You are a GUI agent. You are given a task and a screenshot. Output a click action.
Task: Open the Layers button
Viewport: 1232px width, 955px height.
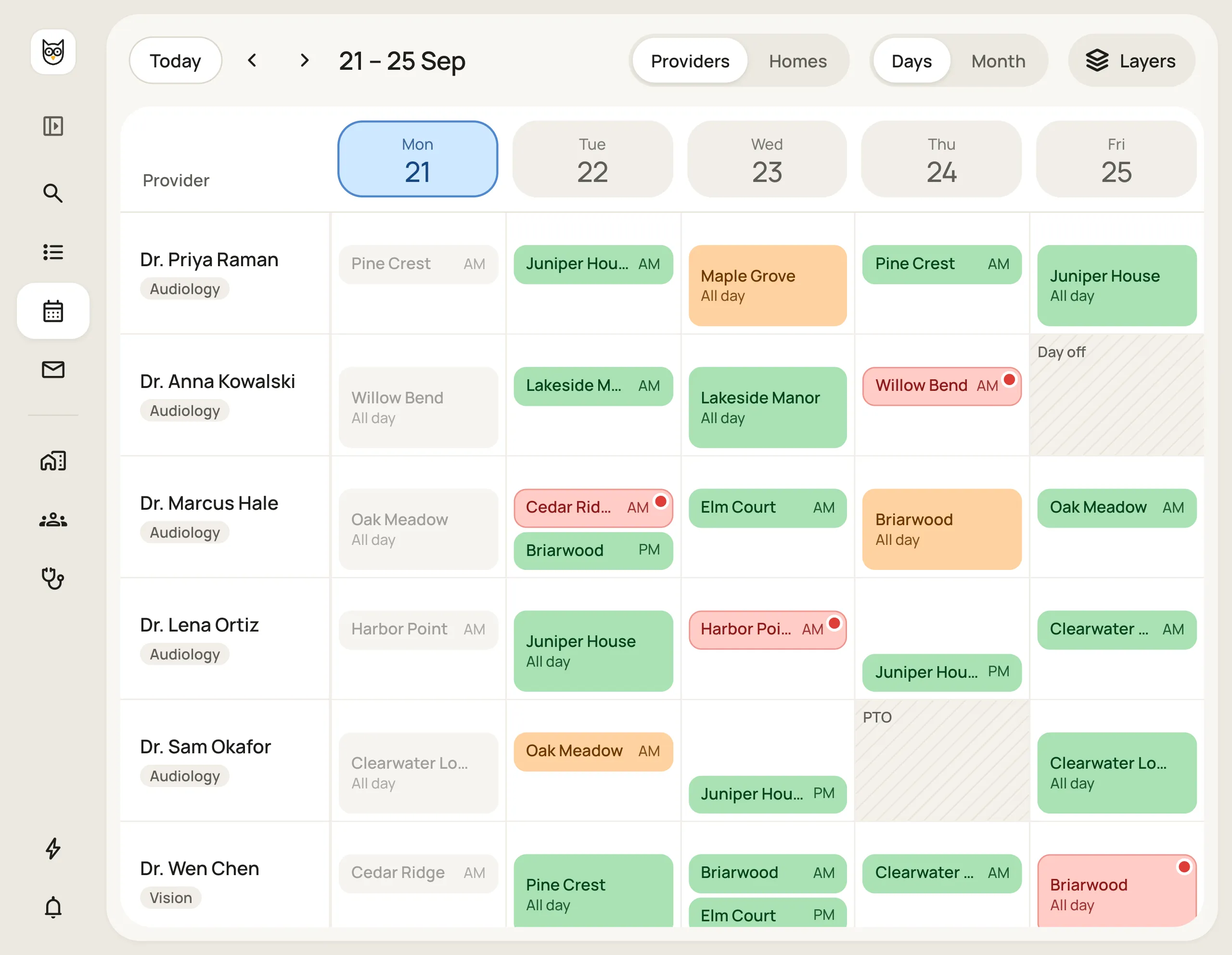pyautogui.click(x=1131, y=60)
